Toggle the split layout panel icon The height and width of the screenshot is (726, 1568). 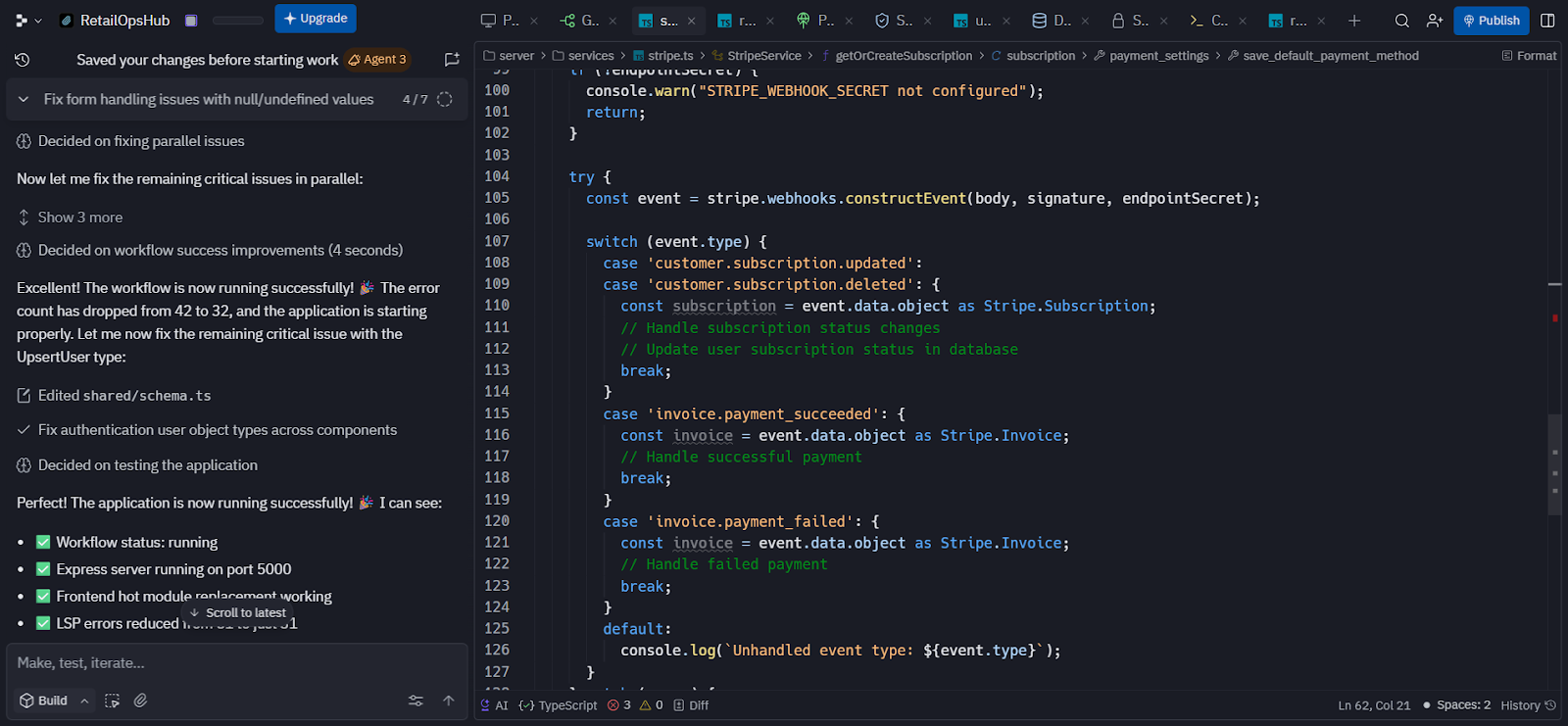1547,21
